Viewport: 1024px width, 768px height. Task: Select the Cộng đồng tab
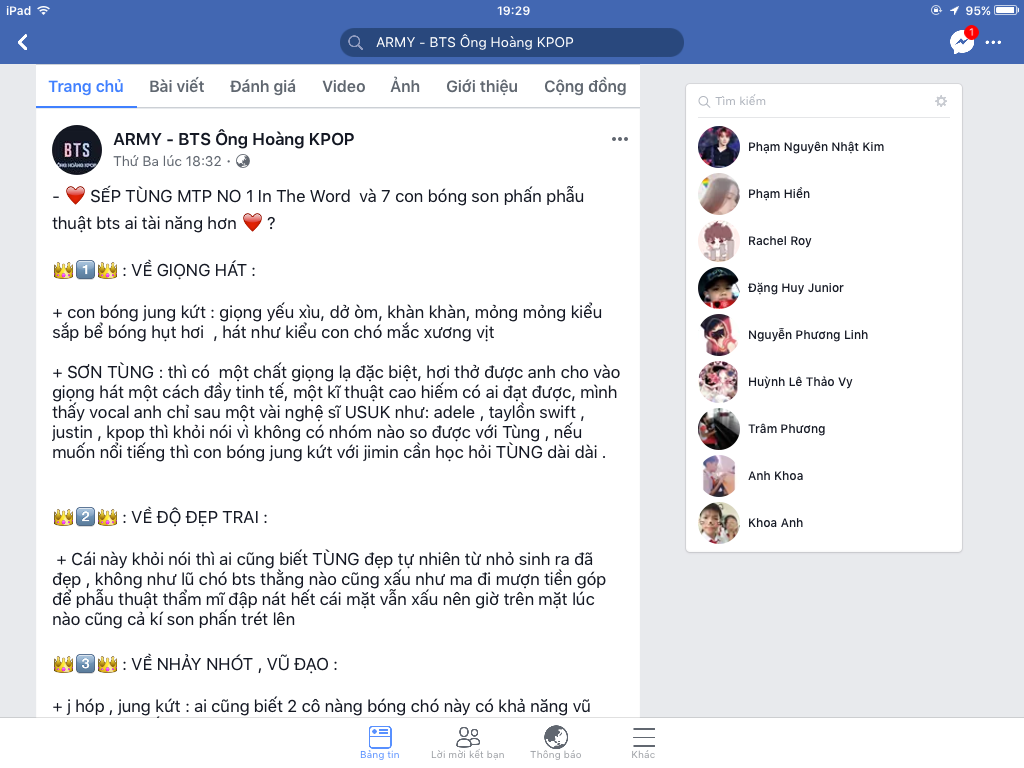pos(585,86)
